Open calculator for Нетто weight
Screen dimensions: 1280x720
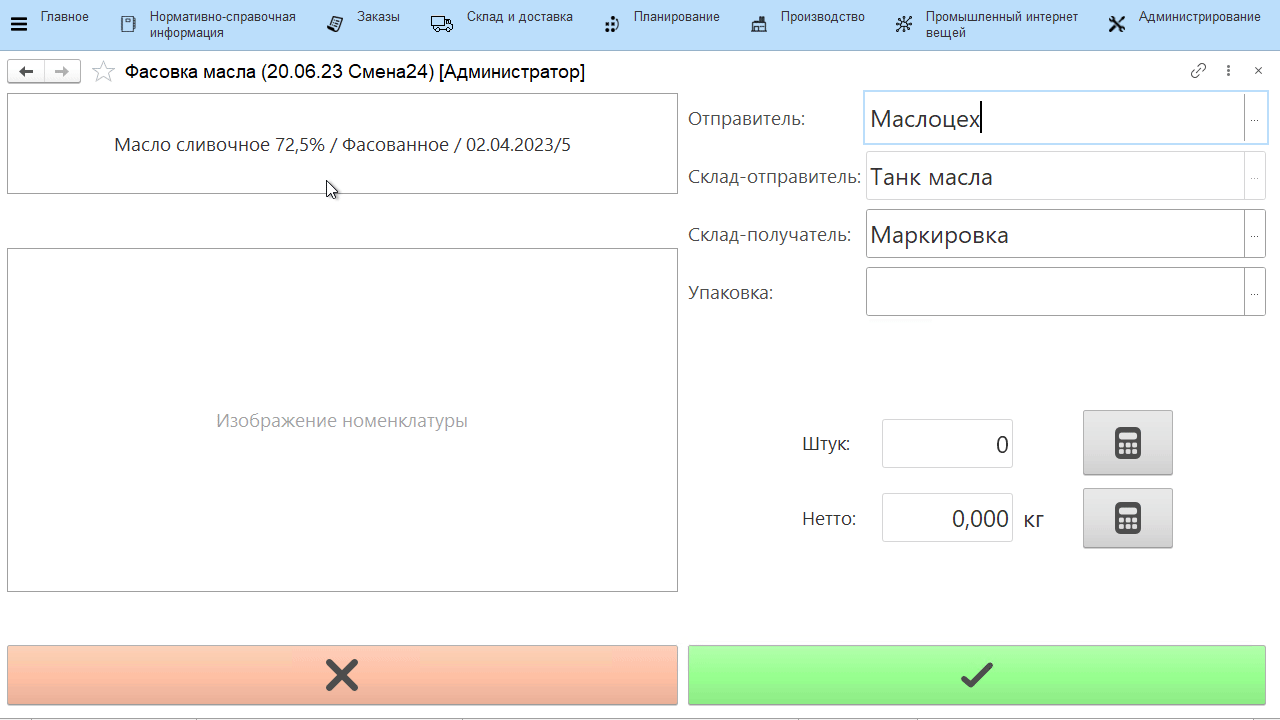[1127, 518]
